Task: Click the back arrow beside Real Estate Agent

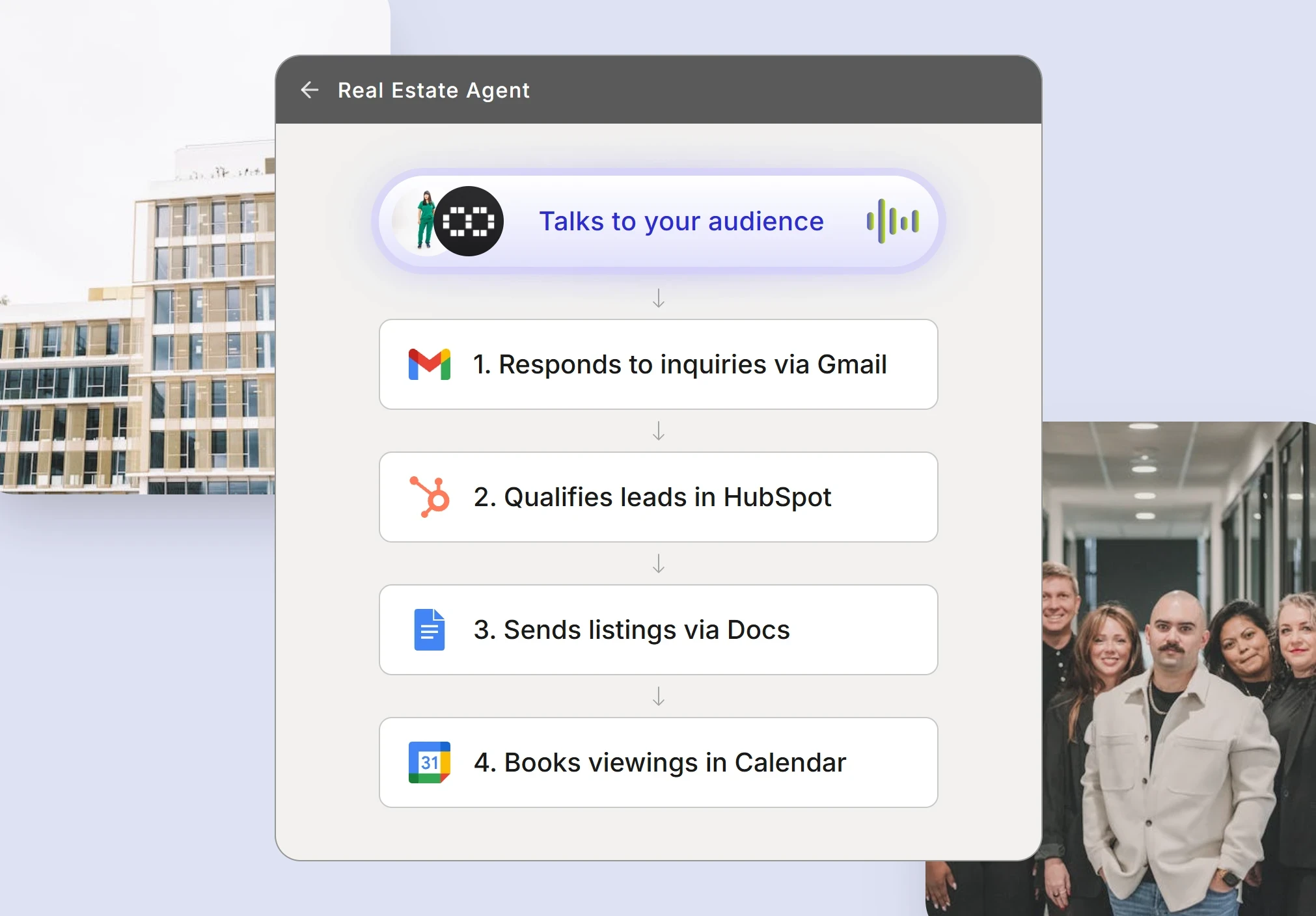Action: click(x=310, y=90)
